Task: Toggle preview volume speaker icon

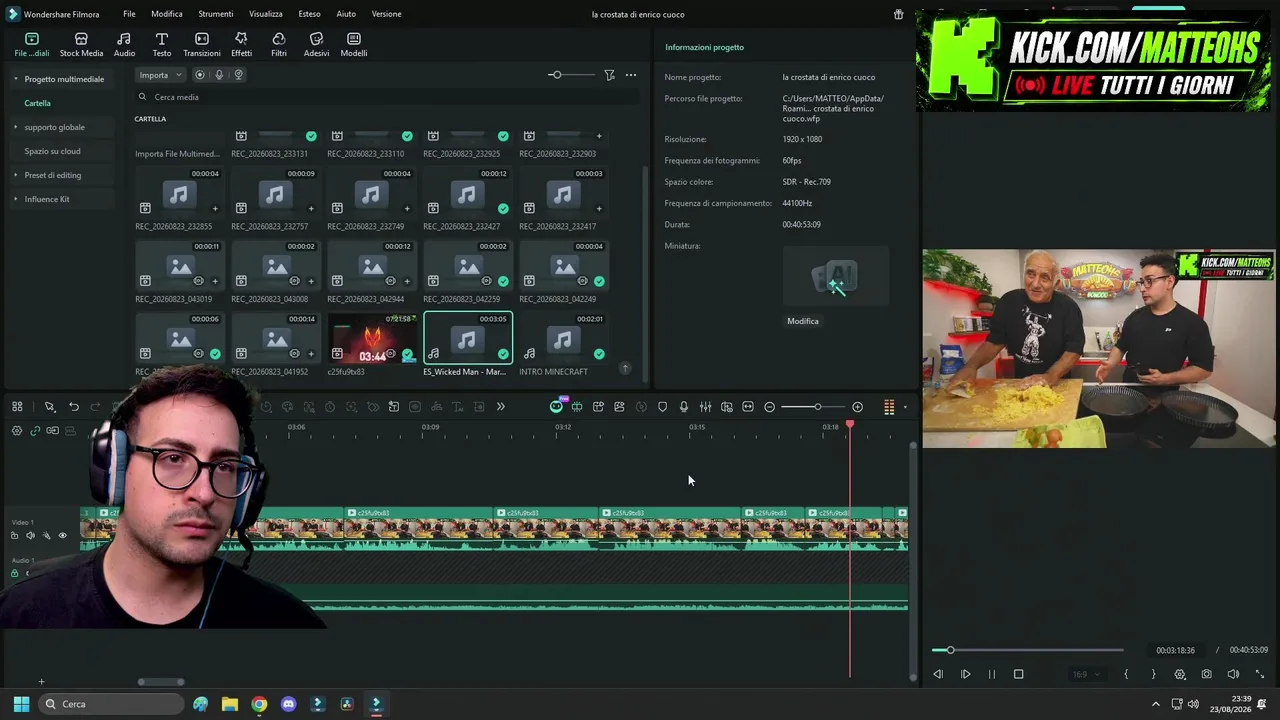Action: coord(1233,674)
